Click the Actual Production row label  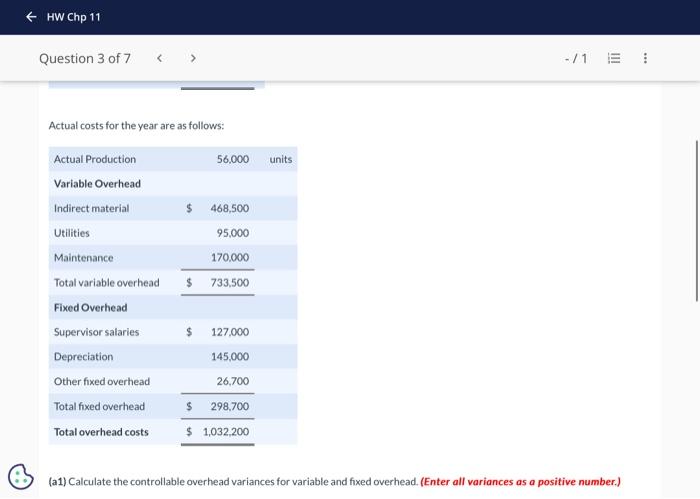[95, 159]
